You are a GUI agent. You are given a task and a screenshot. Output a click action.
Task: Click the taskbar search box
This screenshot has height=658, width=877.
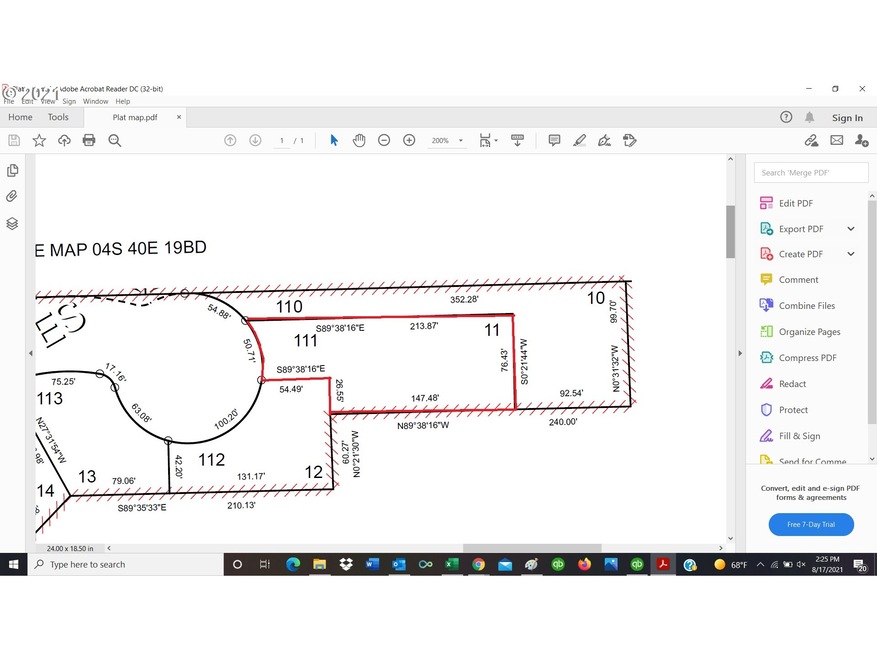125,565
